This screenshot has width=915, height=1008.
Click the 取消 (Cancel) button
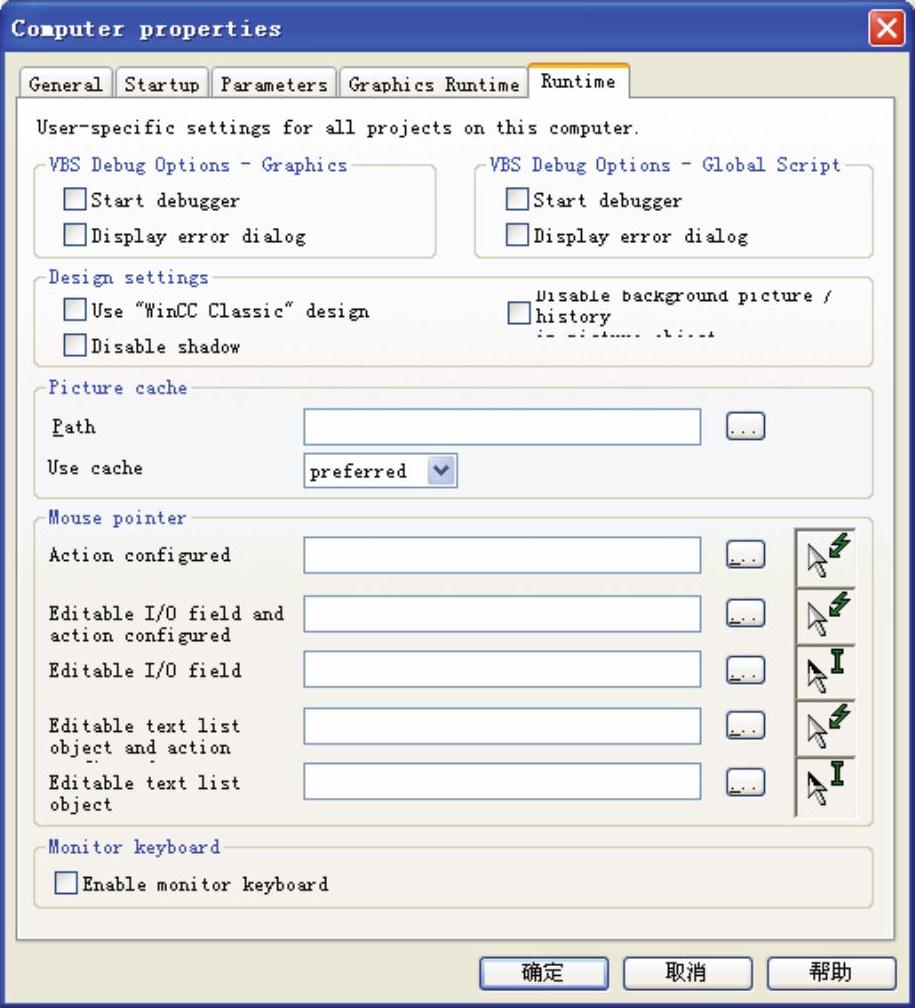(x=687, y=973)
